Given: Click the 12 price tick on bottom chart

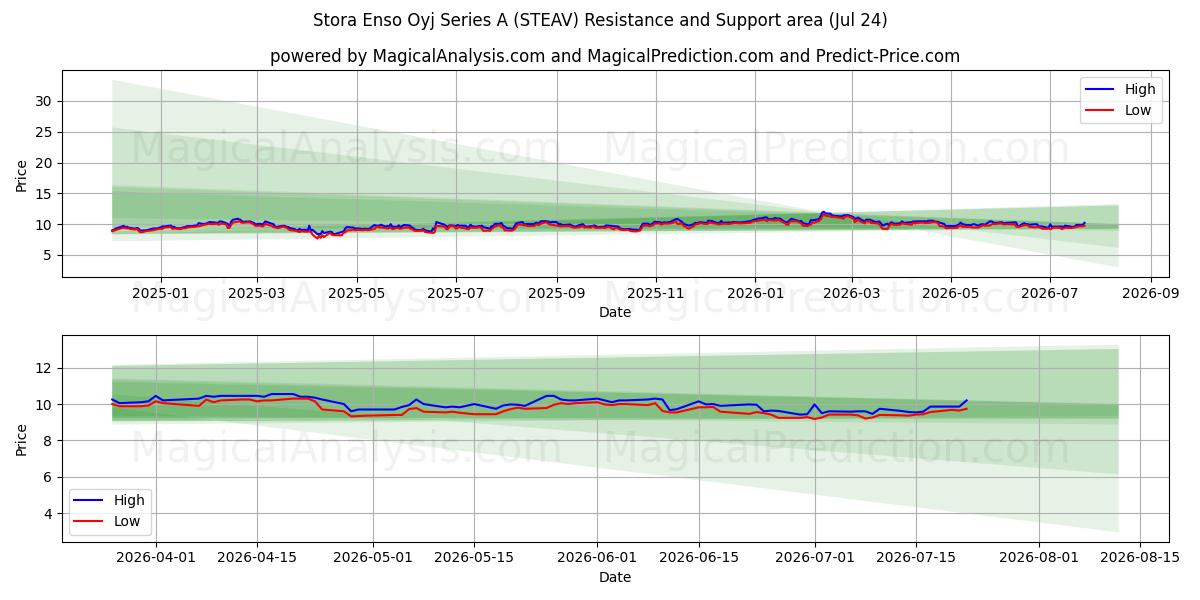Looking at the screenshot, I should (46, 368).
